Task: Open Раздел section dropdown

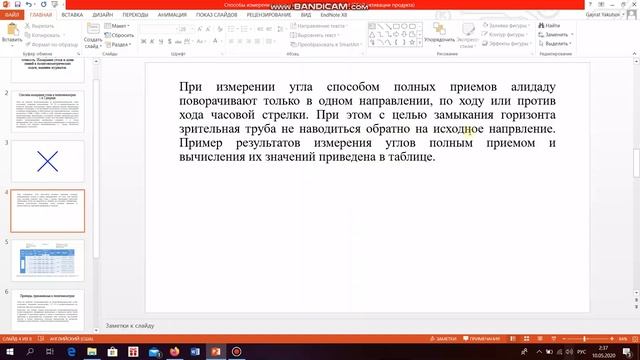Action: [x=119, y=44]
